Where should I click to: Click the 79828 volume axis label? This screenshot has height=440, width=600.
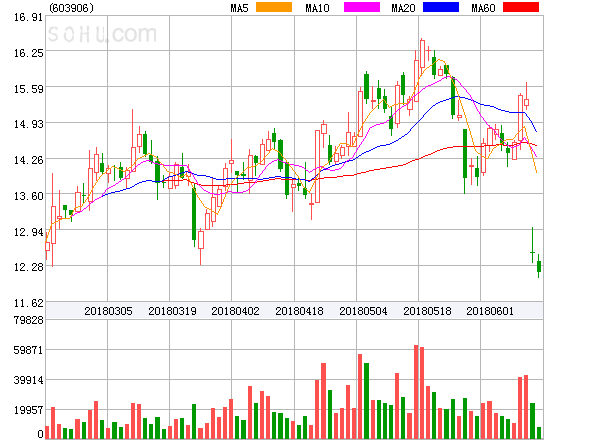pos(28,320)
